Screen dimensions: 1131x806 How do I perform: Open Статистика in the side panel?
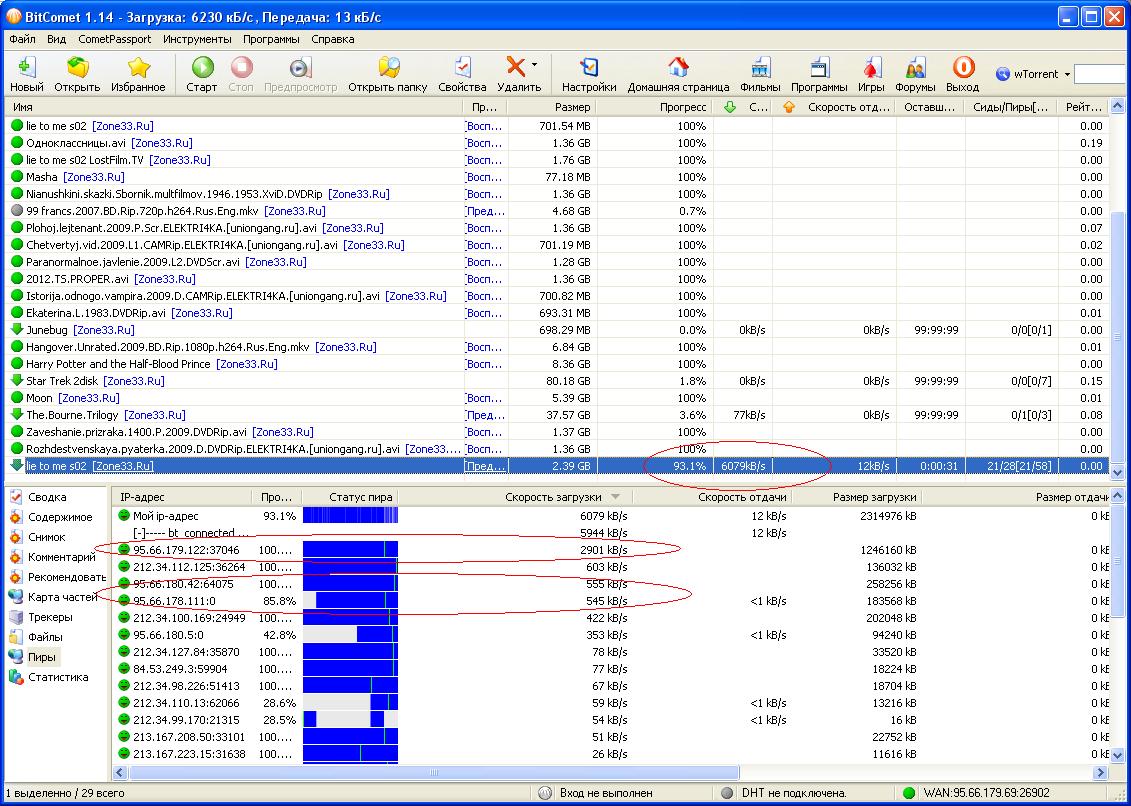(58, 677)
